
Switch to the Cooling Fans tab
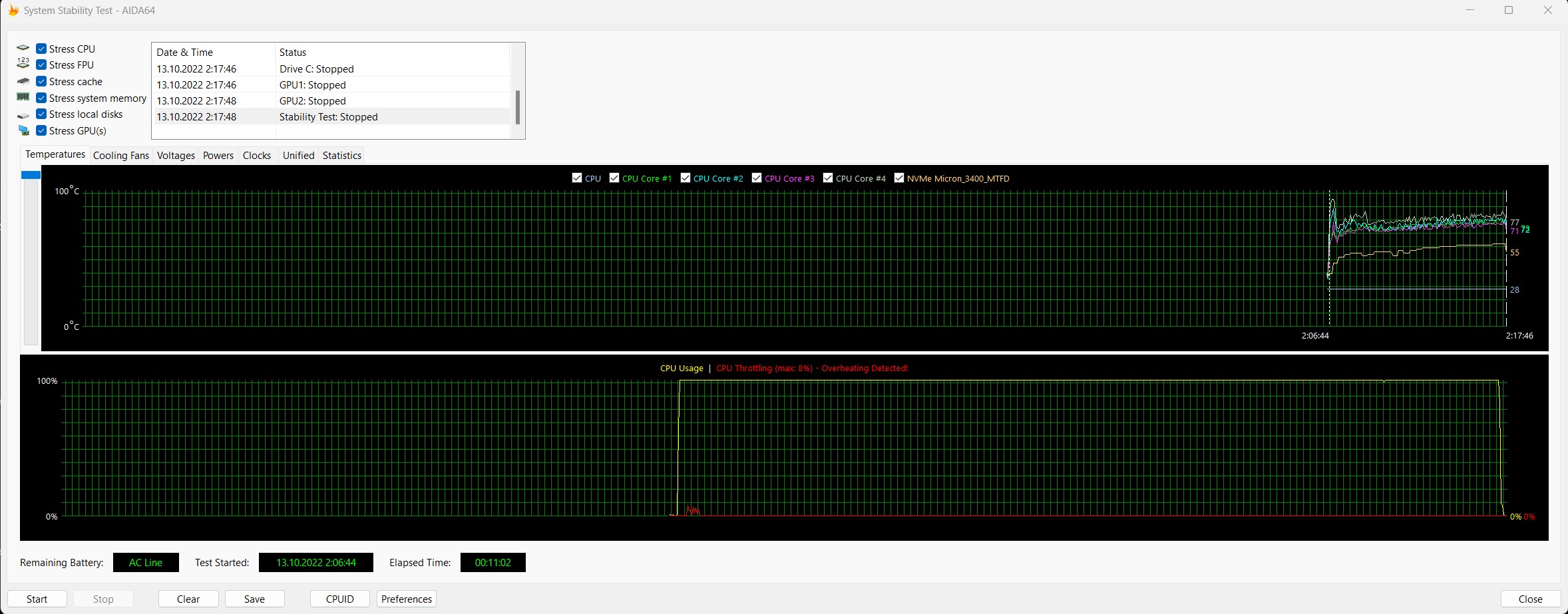[120, 156]
